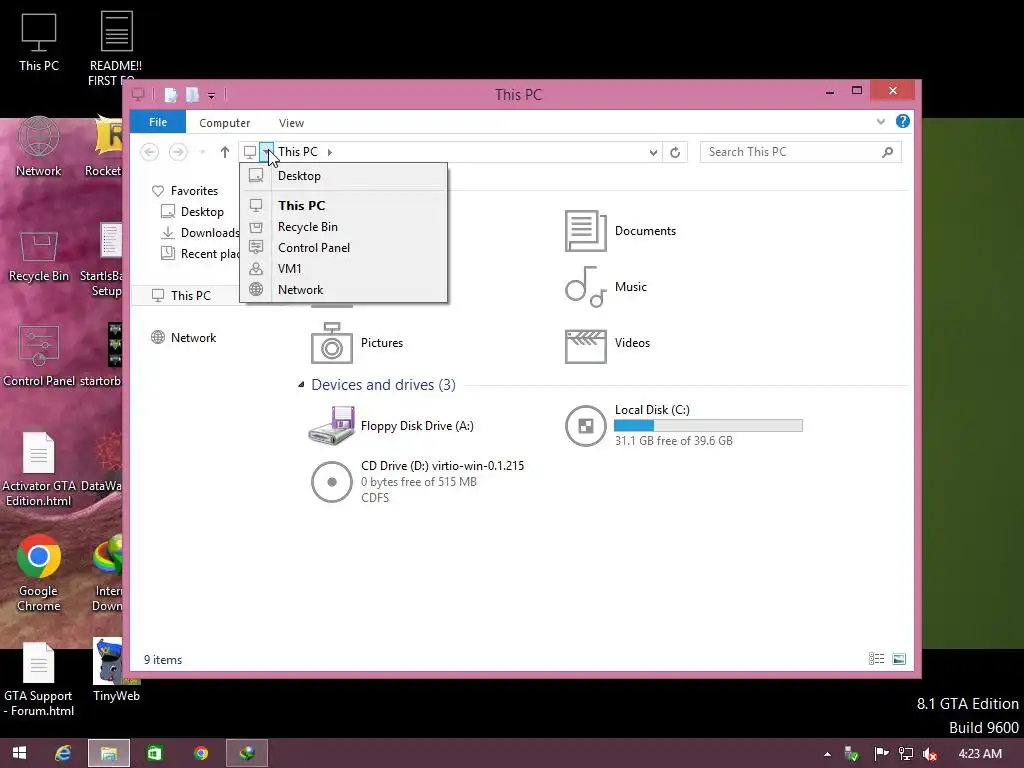Click the Back navigation arrow
This screenshot has height=768, width=1024.
tap(150, 152)
